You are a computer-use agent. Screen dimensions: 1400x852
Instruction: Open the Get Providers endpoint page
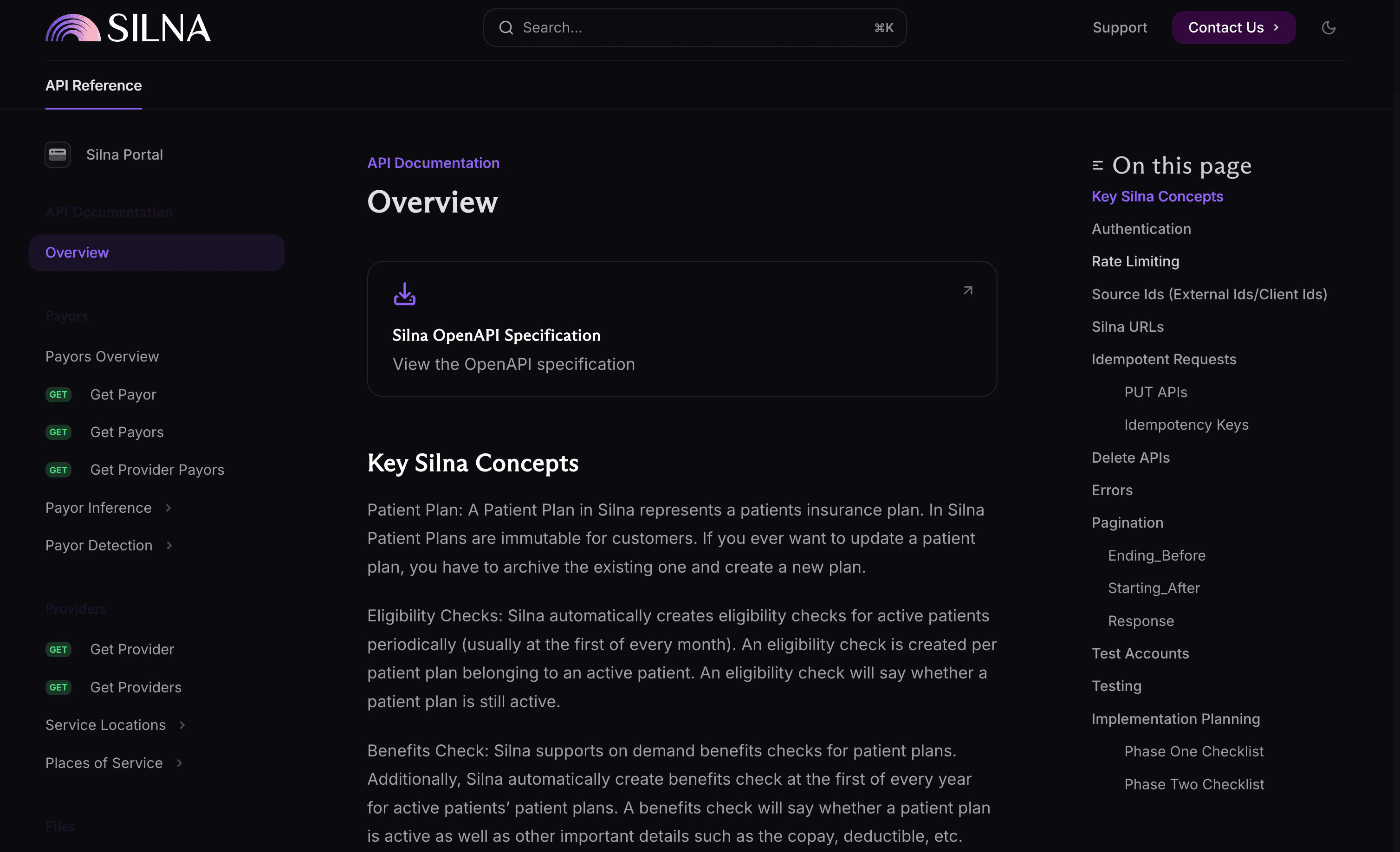point(136,687)
